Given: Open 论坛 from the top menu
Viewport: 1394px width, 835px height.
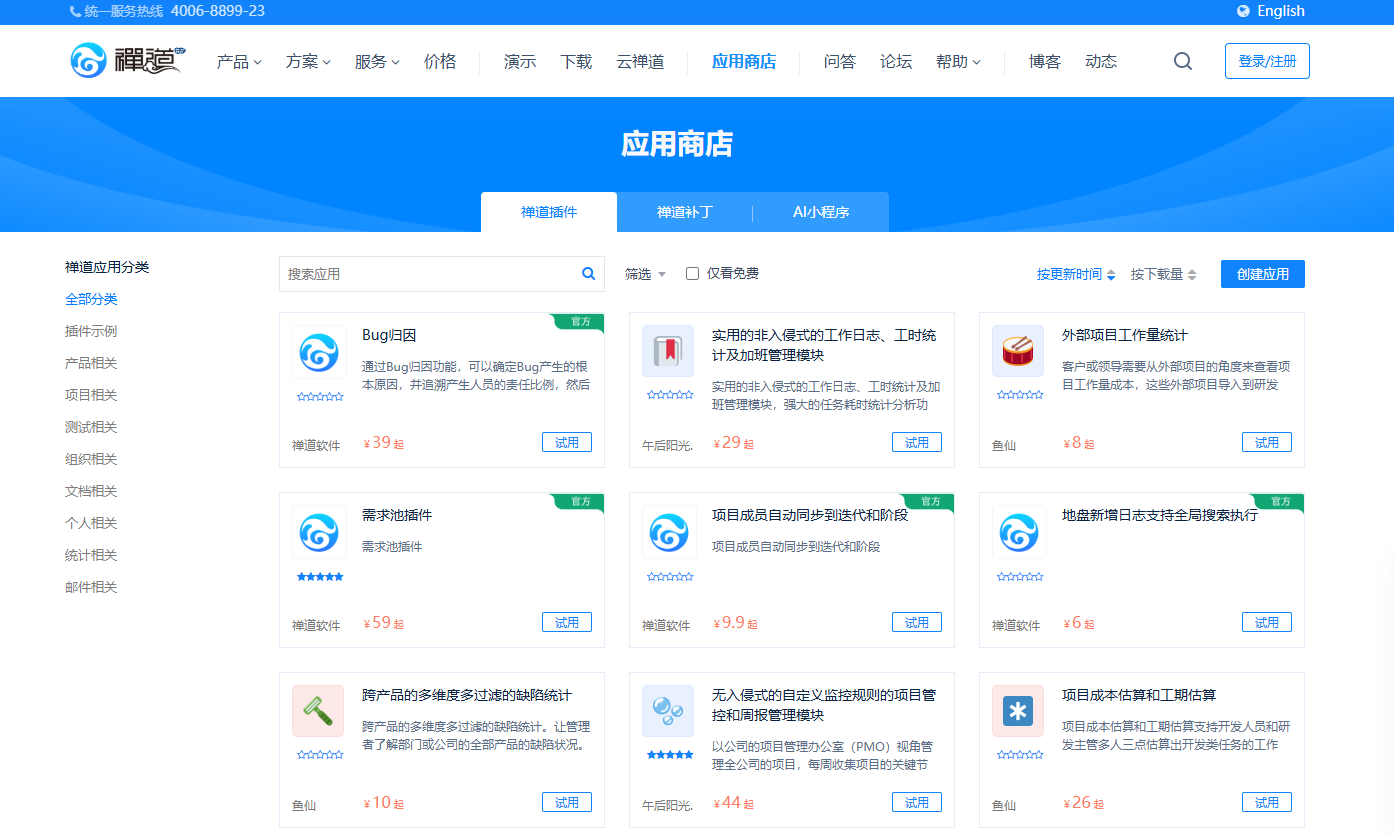Looking at the screenshot, I should click(x=896, y=61).
